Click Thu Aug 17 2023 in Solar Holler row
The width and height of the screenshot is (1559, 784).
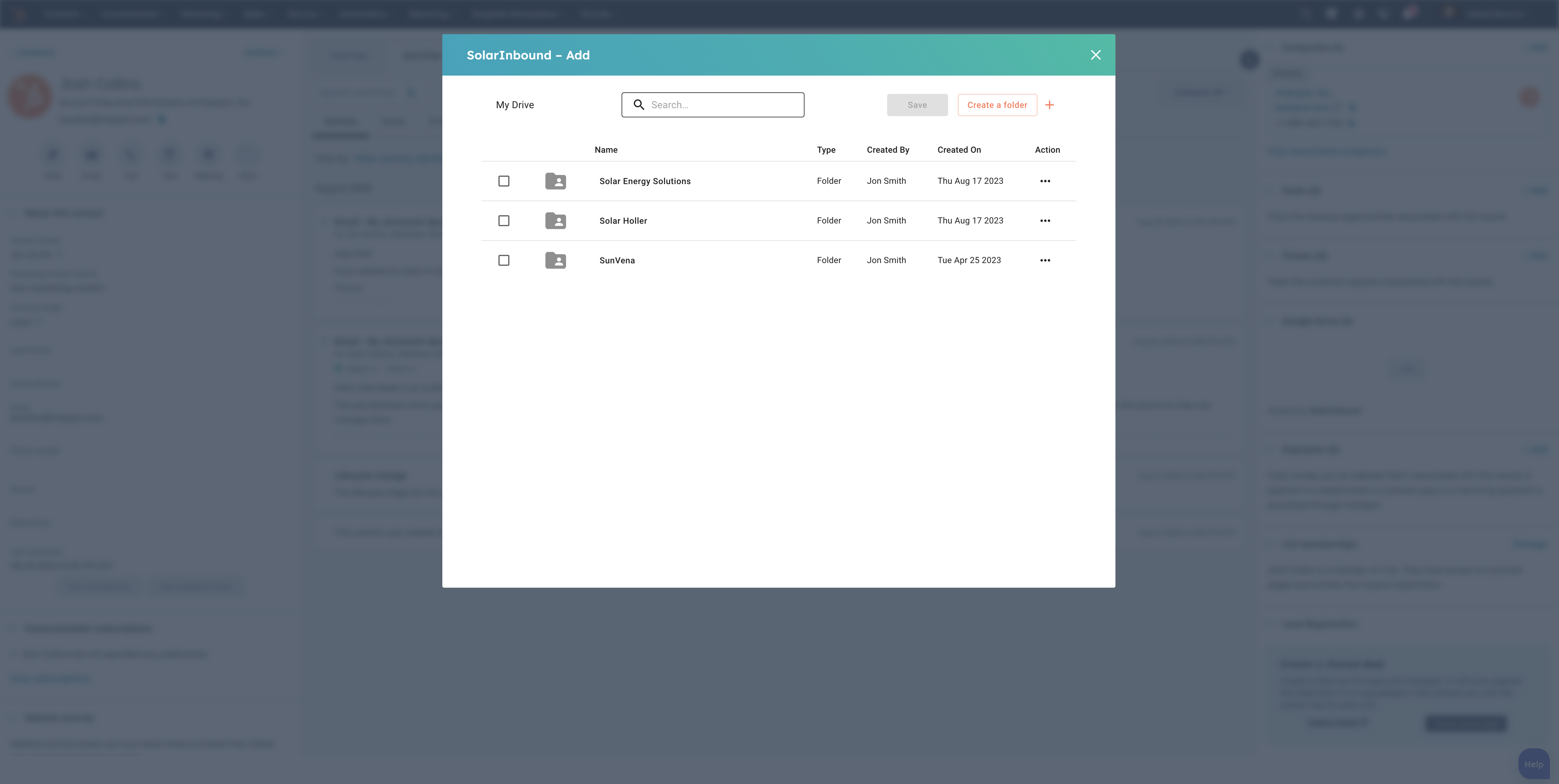click(x=970, y=221)
